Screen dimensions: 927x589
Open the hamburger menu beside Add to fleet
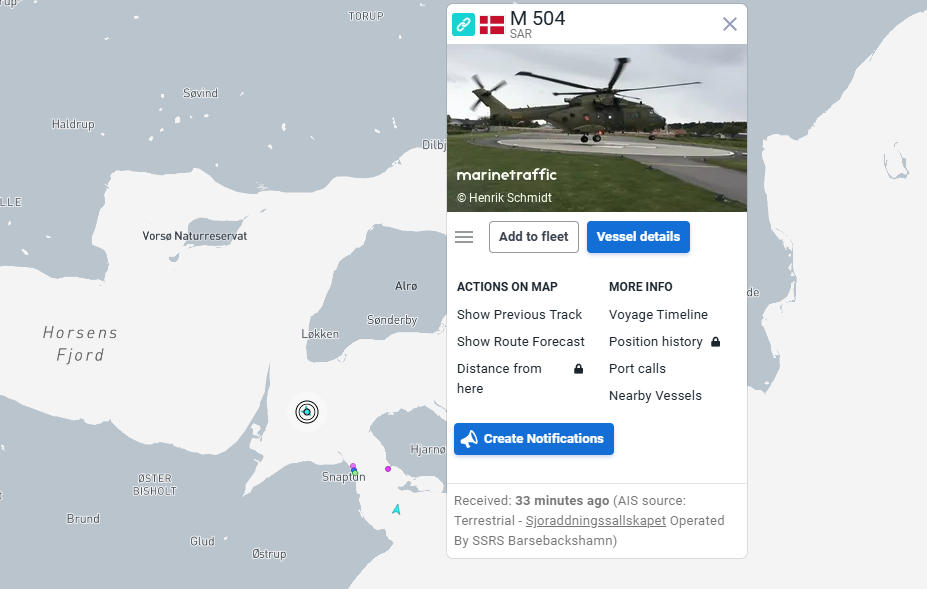pyautogui.click(x=464, y=237)
